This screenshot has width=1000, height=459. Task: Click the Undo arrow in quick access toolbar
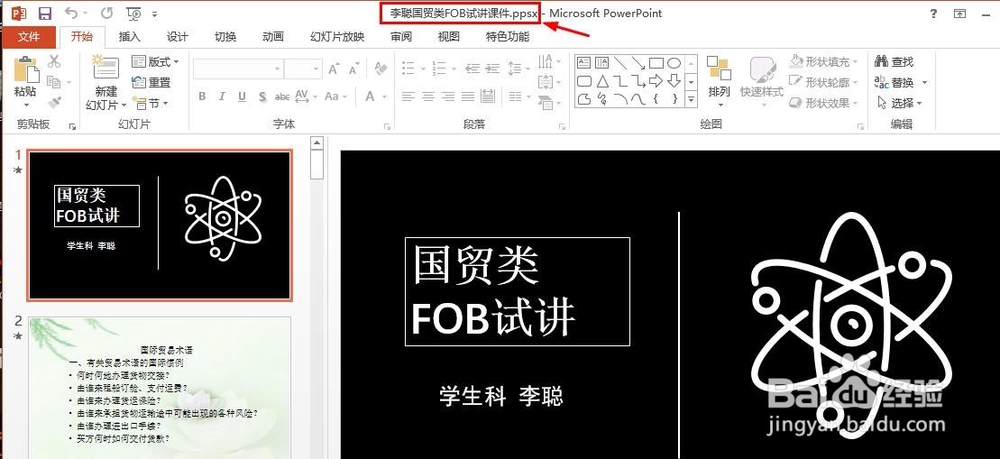(71, 13)
